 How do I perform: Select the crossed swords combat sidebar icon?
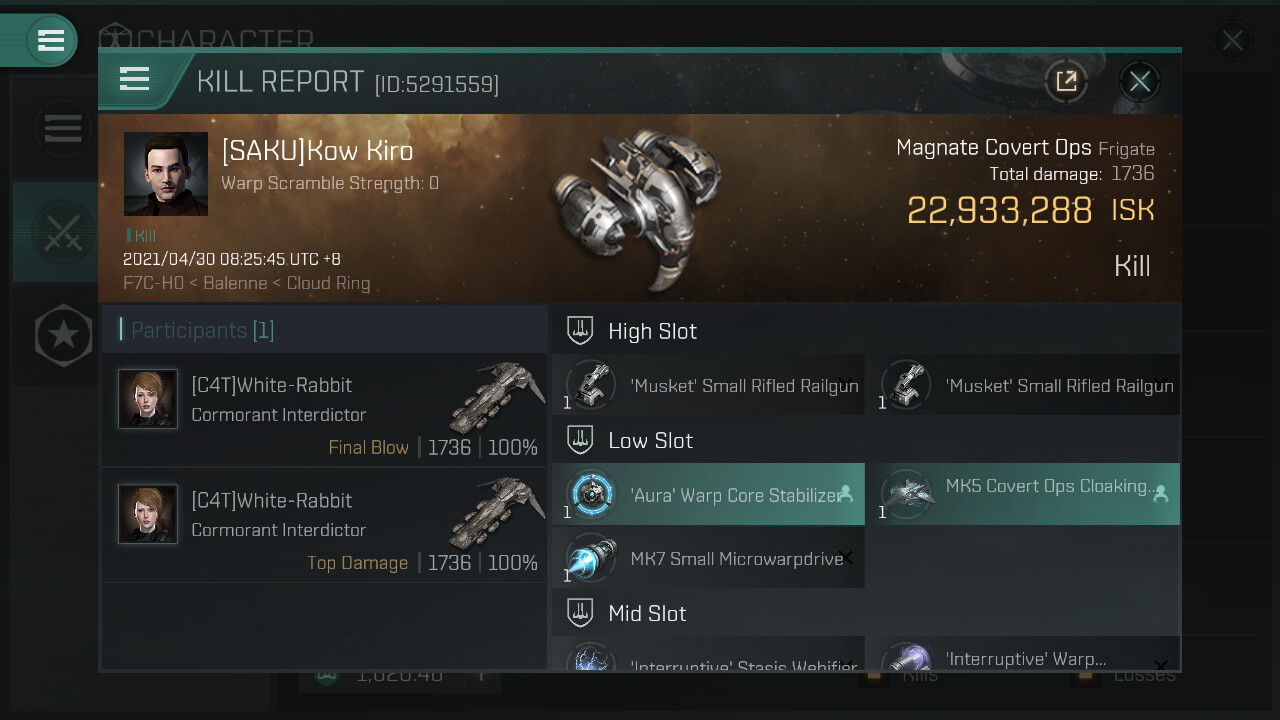point(62,232)
